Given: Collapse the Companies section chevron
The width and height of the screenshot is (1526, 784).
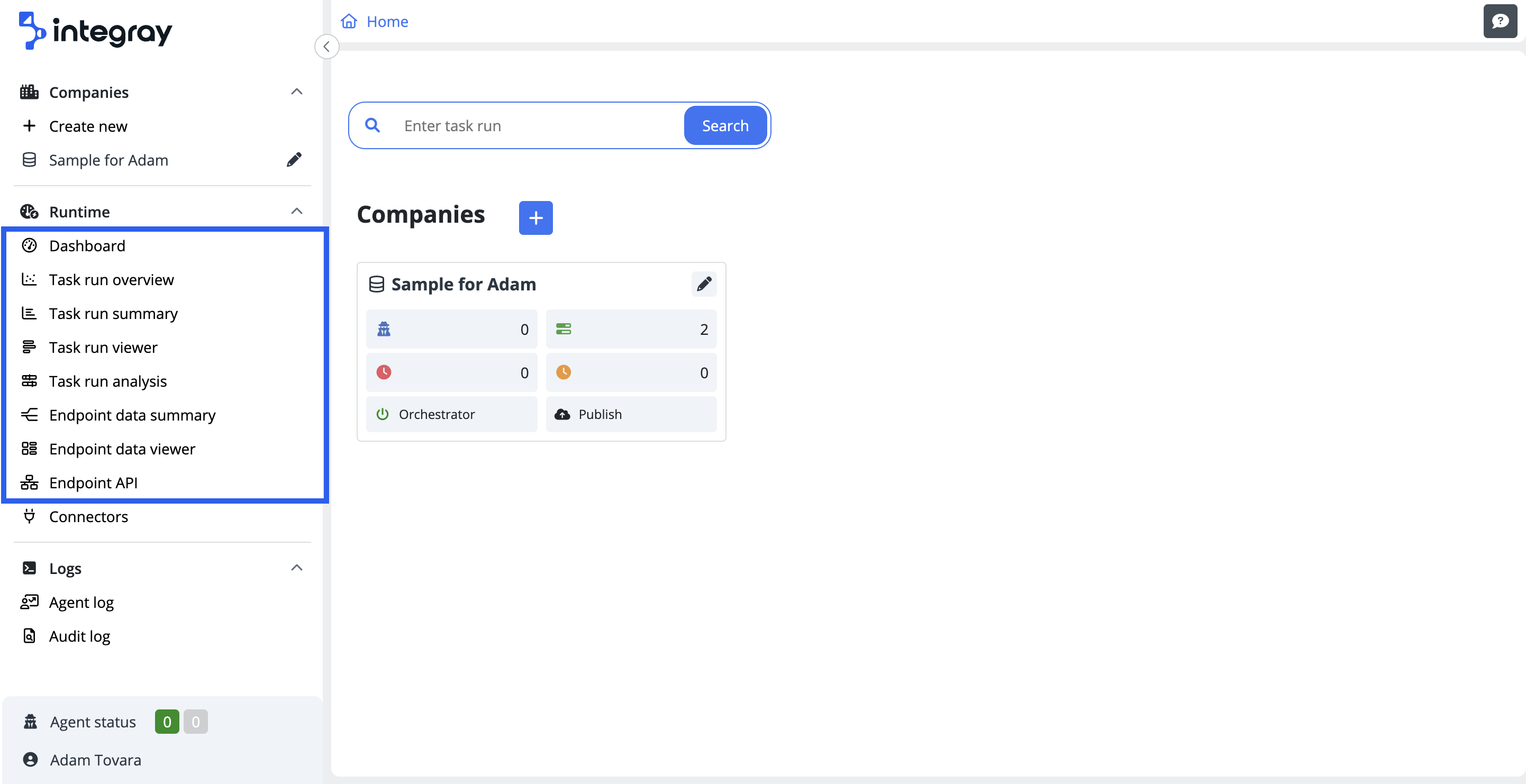Looking at the screenshot, I should (x=297, y=92).
